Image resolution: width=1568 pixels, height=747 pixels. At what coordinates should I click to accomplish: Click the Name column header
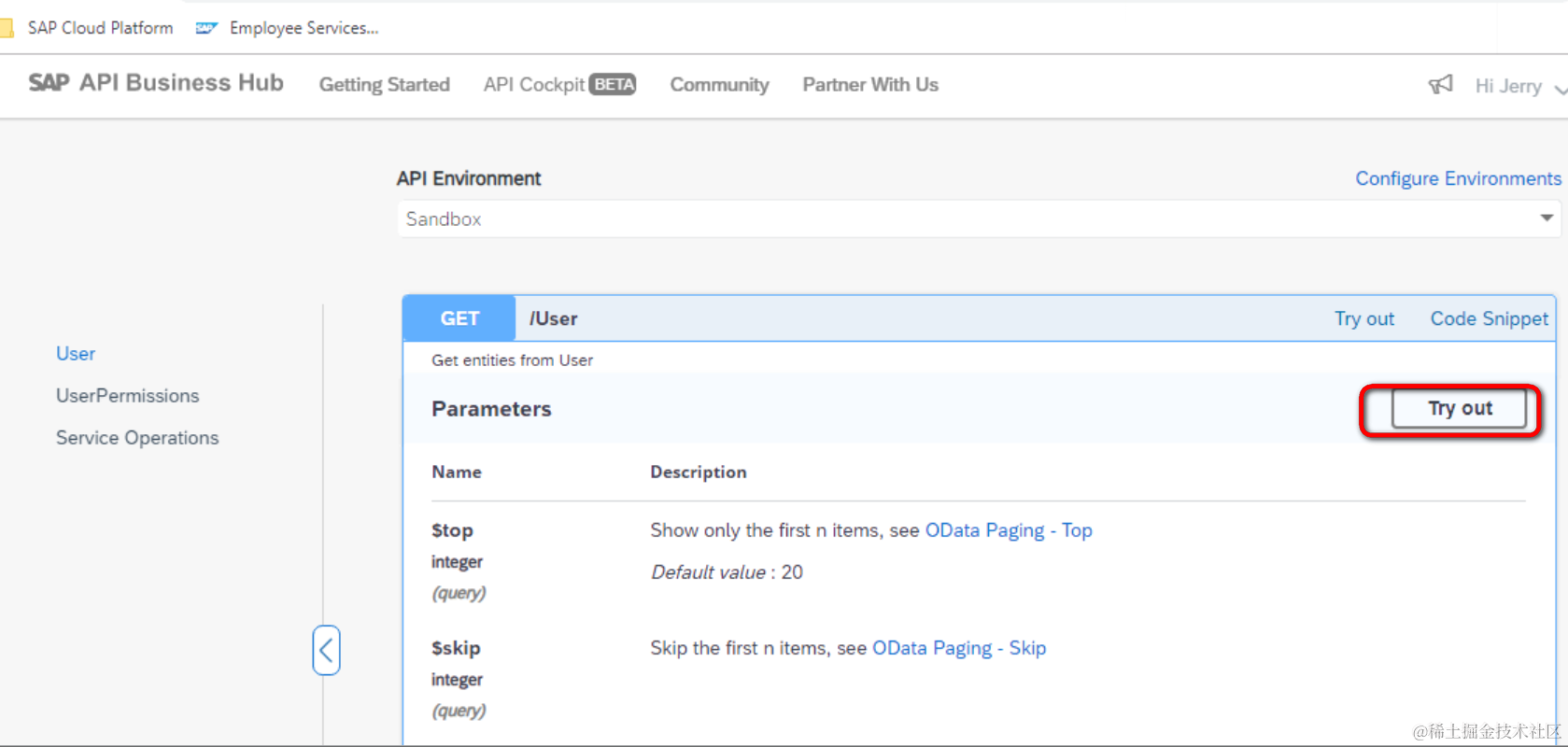(x=457, y=472)
